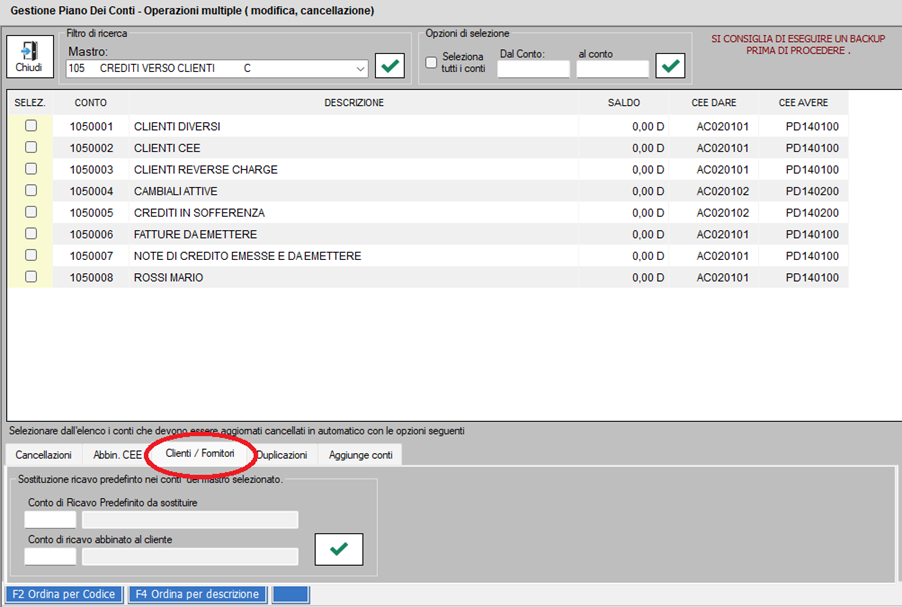Viewport: 902px width, 607px height.
Task: Focus the Dal Conto input field
Action: 533,68
